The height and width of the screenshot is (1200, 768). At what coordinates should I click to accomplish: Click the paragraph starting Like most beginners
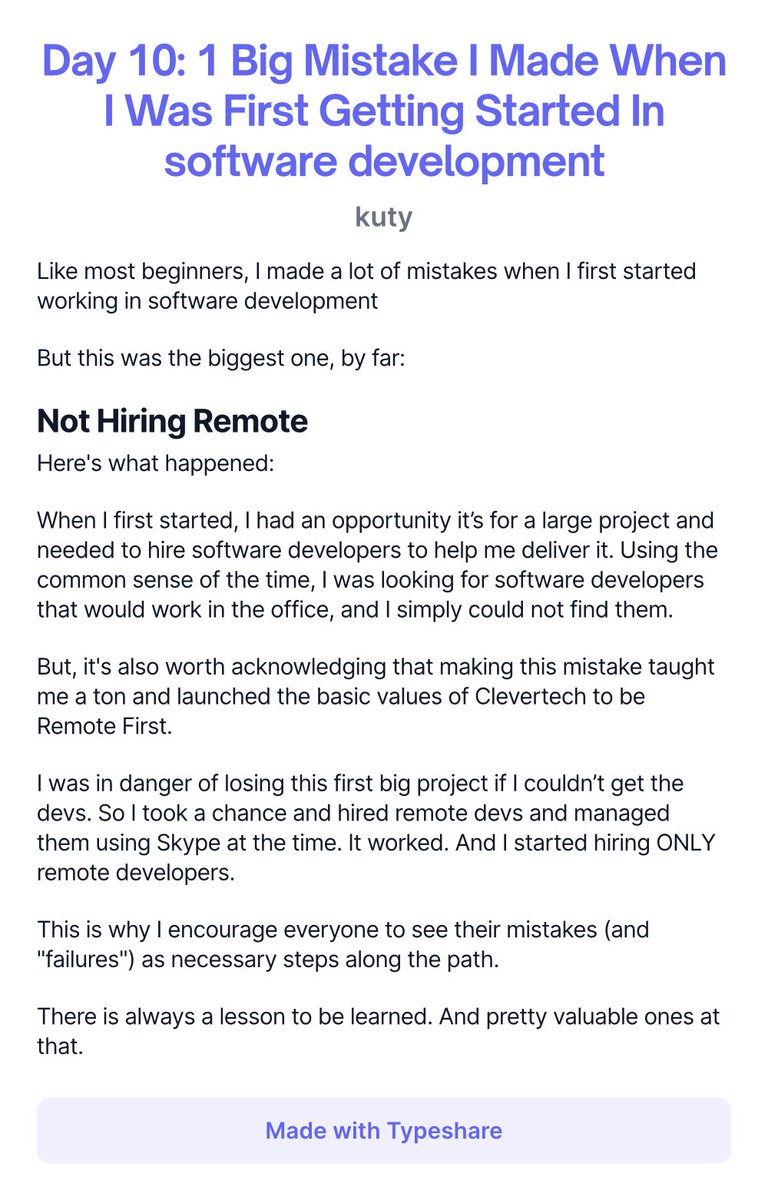tap(367, 286)
